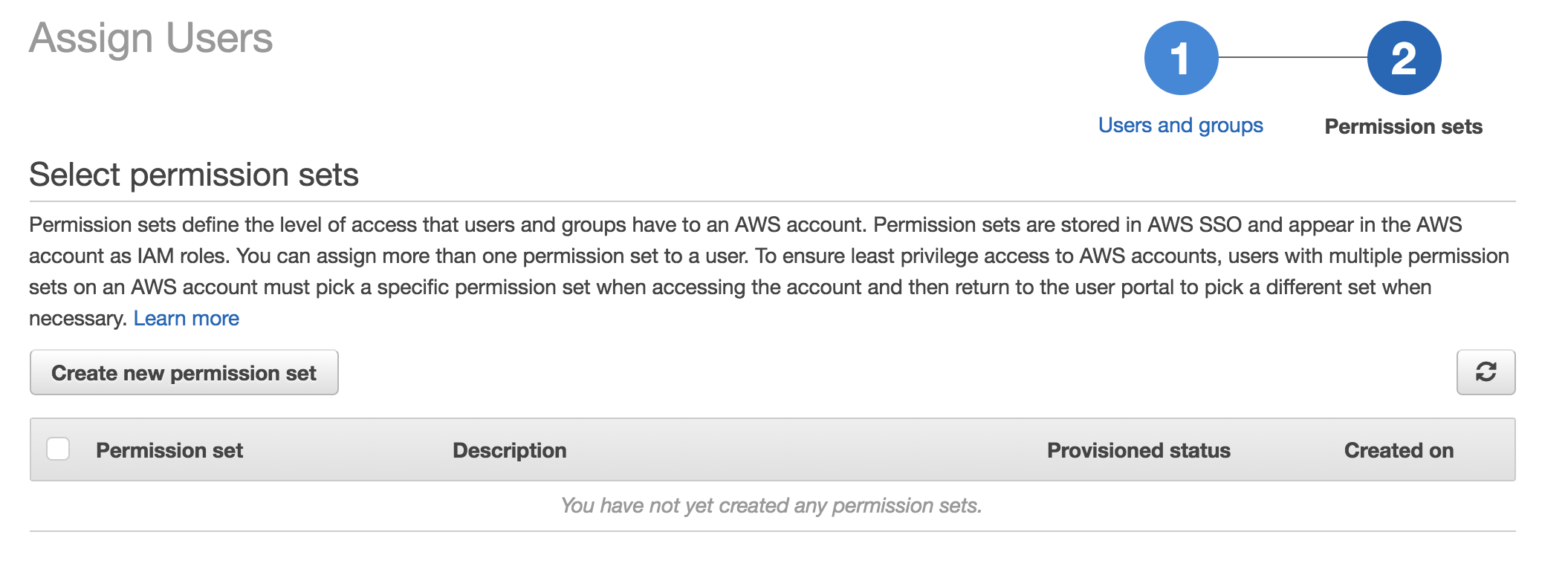
Task: Open the Learn more link
Action: click(186, 319)
